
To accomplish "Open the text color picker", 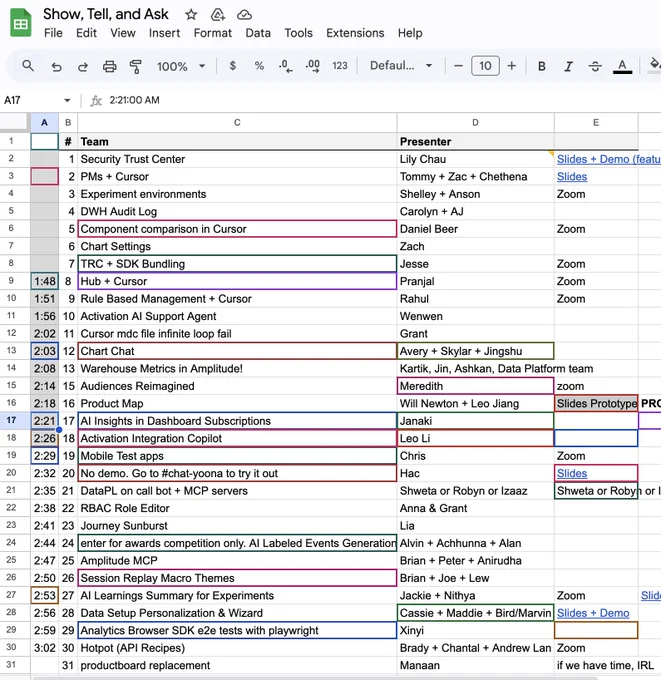I will pyautogui.click(x=622, y=66).
